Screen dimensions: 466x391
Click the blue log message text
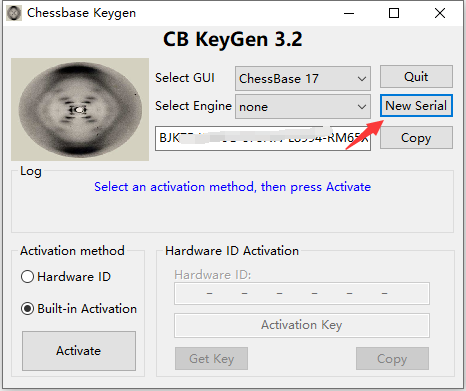tap(232, 187)
